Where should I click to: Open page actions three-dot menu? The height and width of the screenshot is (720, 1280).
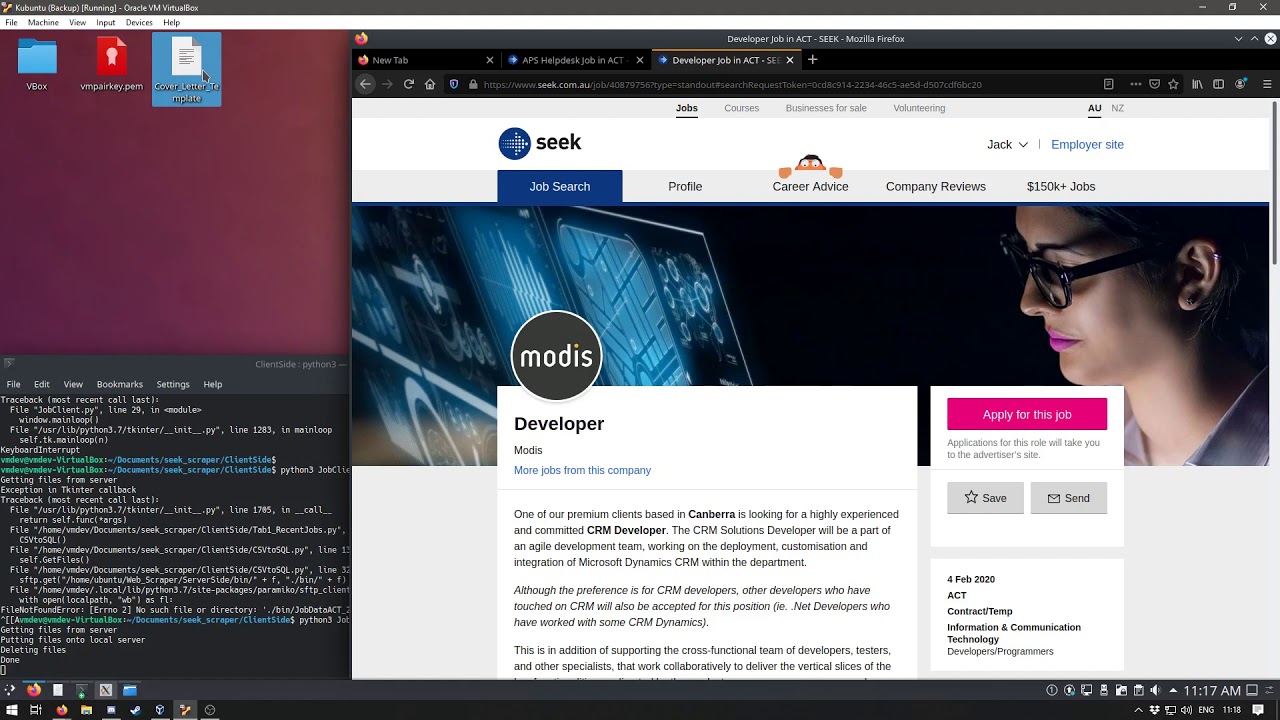[1136, 85]
